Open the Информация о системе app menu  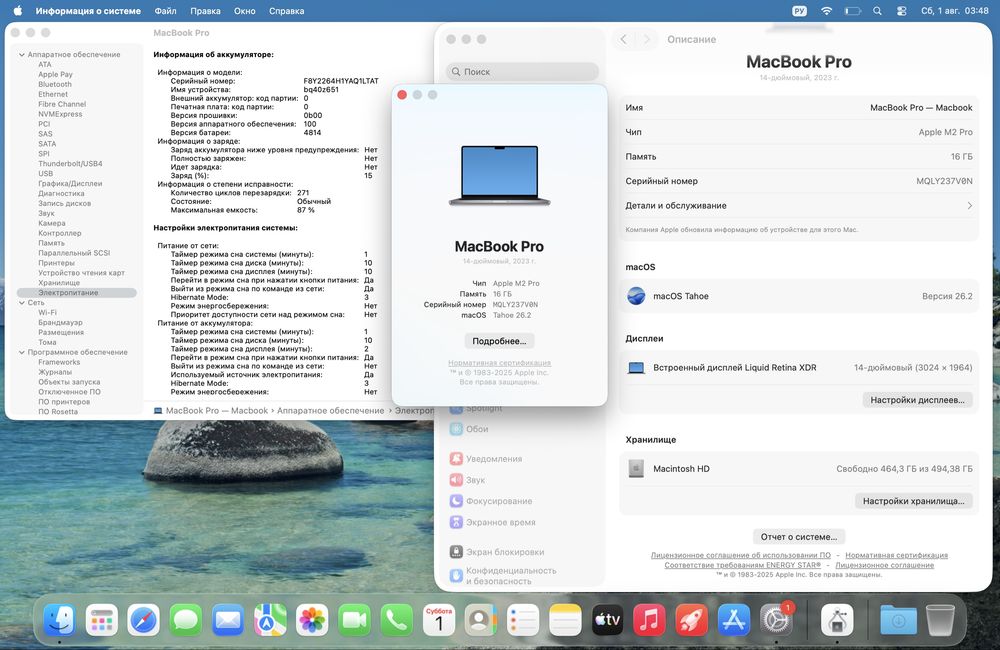[x=88, y=11]
